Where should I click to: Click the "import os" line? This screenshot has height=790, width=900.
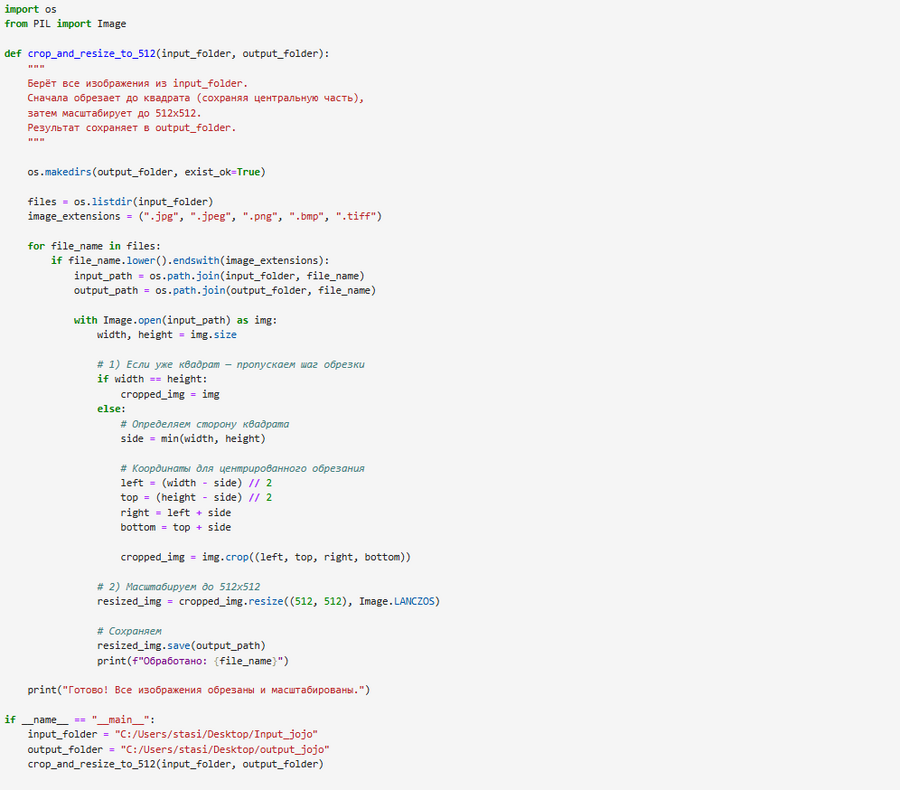click(30, 9)
